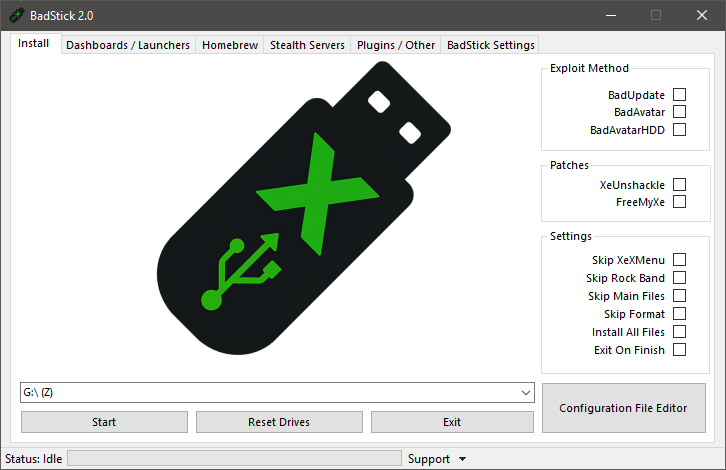Image resolution: width=726 pixels, height=470 pixels.
Task: Open the Configuration File Editor
Action: (623, 408)
